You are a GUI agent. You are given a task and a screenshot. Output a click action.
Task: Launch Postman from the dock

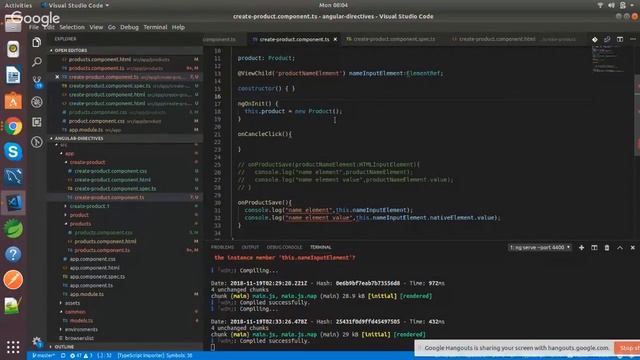click(x=13, y=280)
